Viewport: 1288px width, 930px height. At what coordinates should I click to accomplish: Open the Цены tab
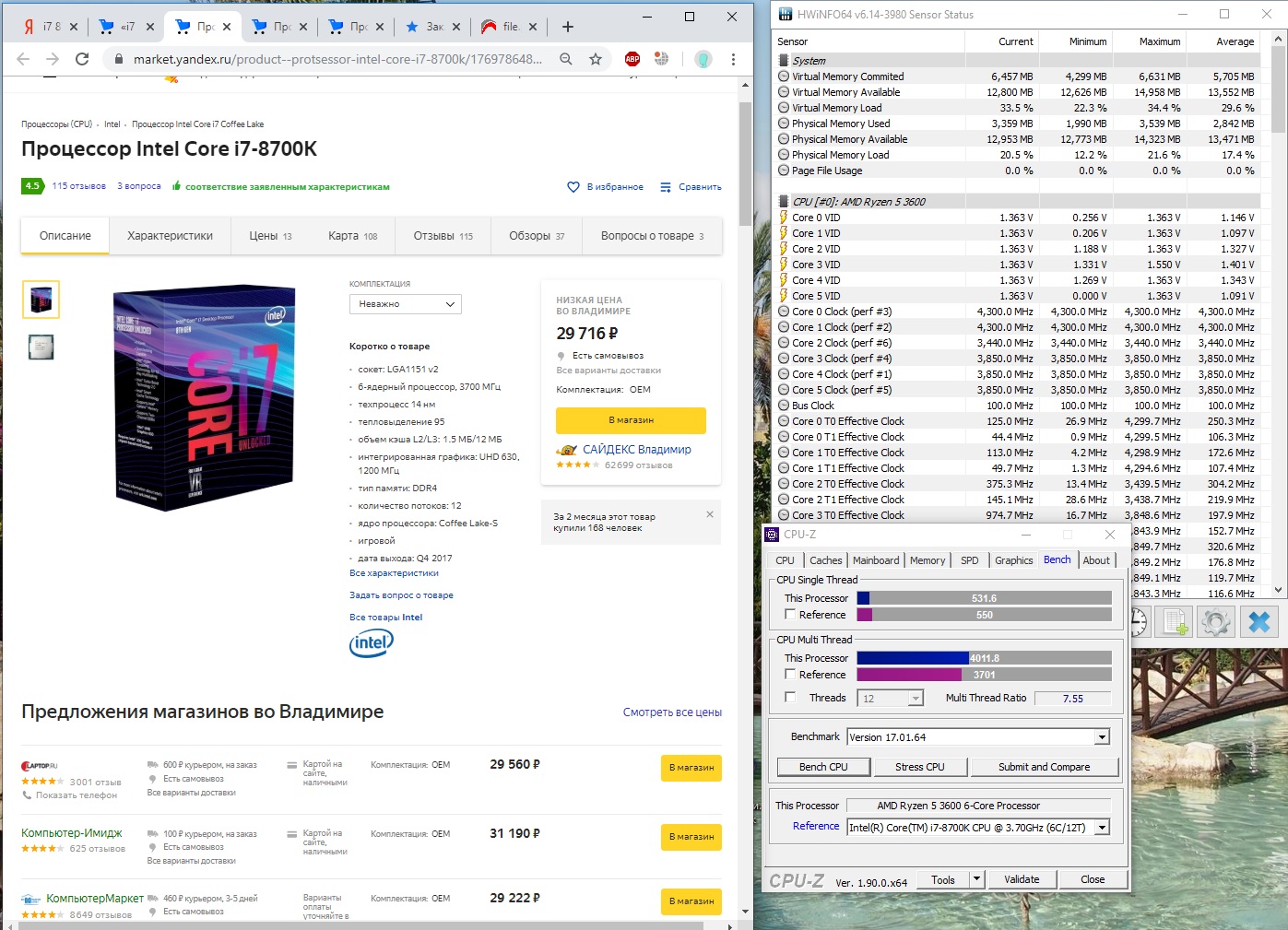[x=270, y=236]
